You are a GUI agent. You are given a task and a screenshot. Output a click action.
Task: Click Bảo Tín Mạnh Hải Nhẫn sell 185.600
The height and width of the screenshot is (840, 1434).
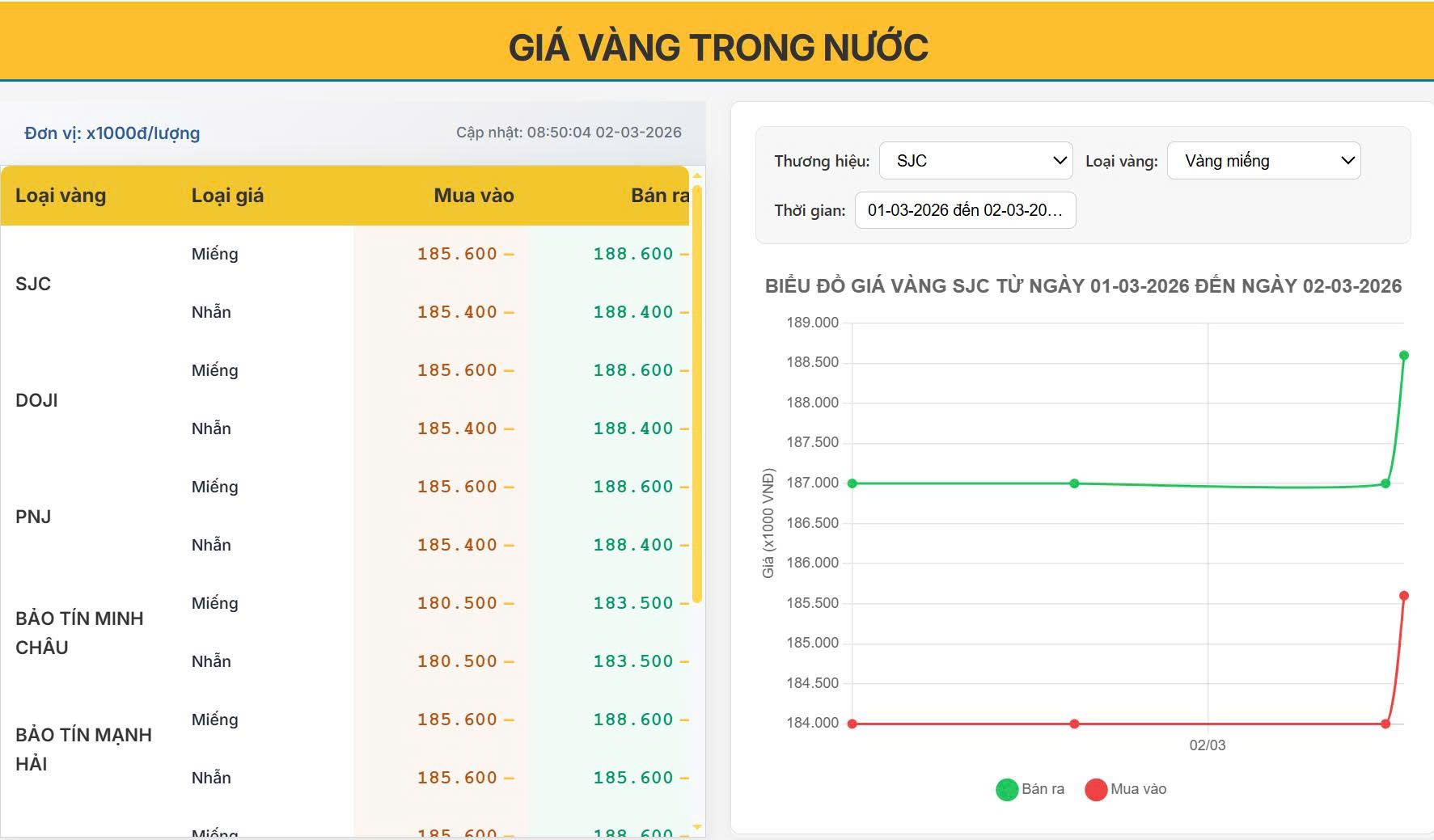point(633,778)
